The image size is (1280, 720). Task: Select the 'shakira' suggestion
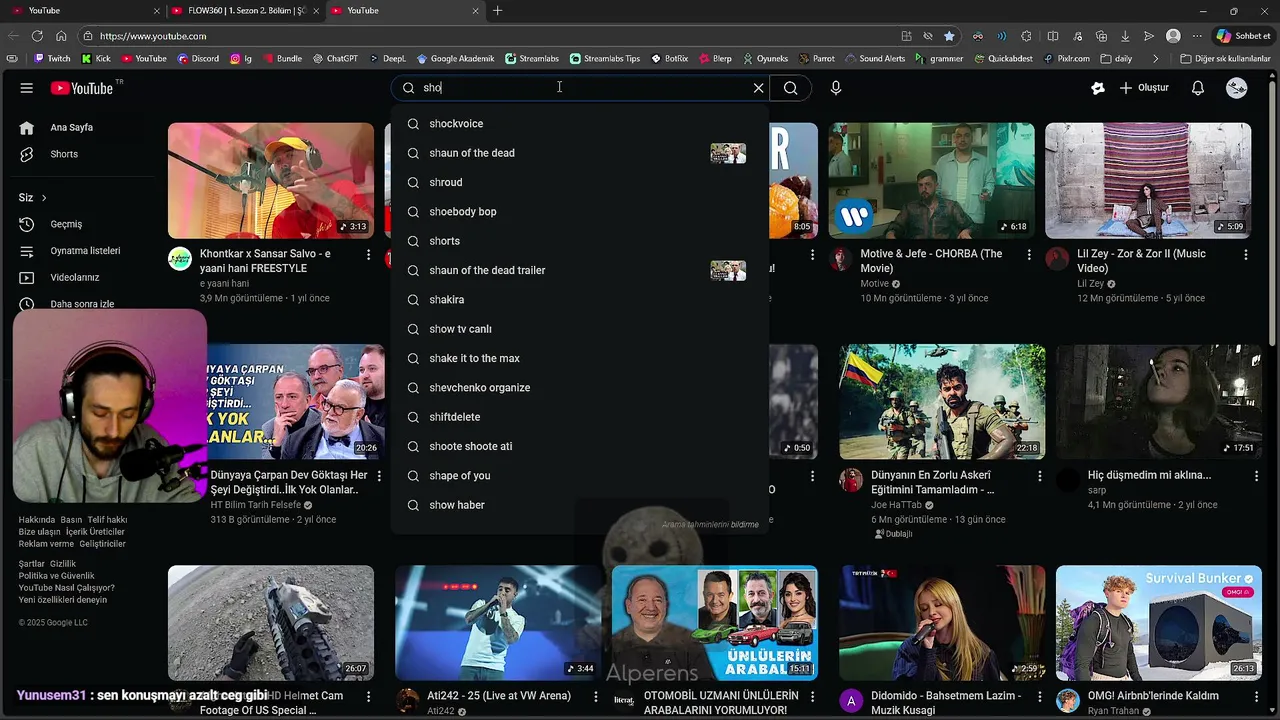(580, 300)
